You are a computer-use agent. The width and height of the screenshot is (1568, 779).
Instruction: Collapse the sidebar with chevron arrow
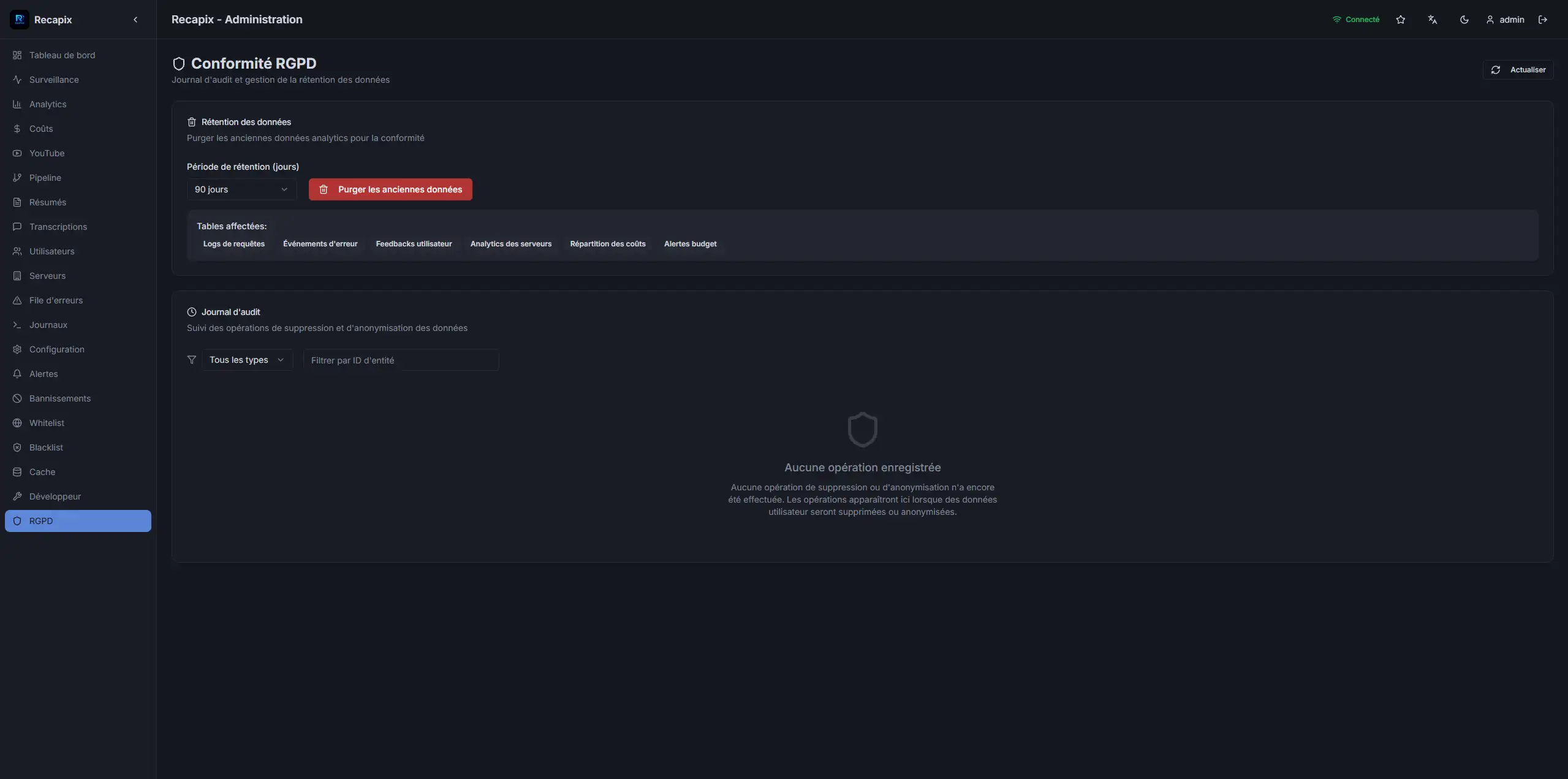pos(135,20)
